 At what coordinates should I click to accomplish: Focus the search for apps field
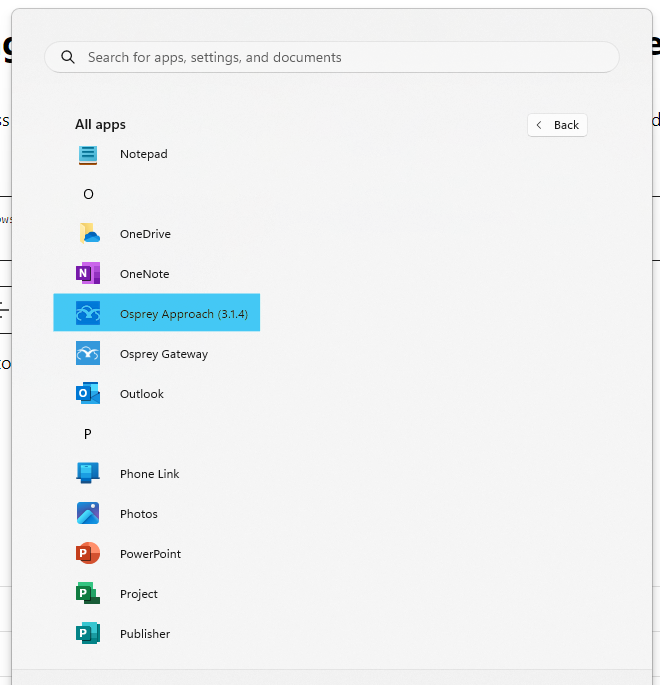tap(332, 57)
